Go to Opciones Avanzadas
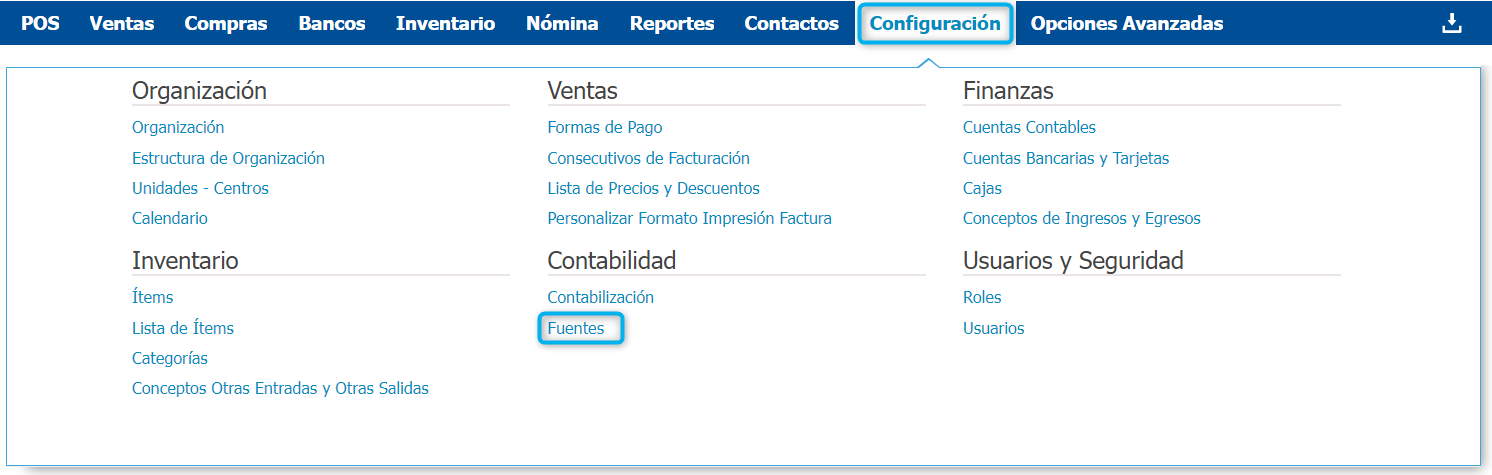1492x475 pixels. tap(1126, 24)
